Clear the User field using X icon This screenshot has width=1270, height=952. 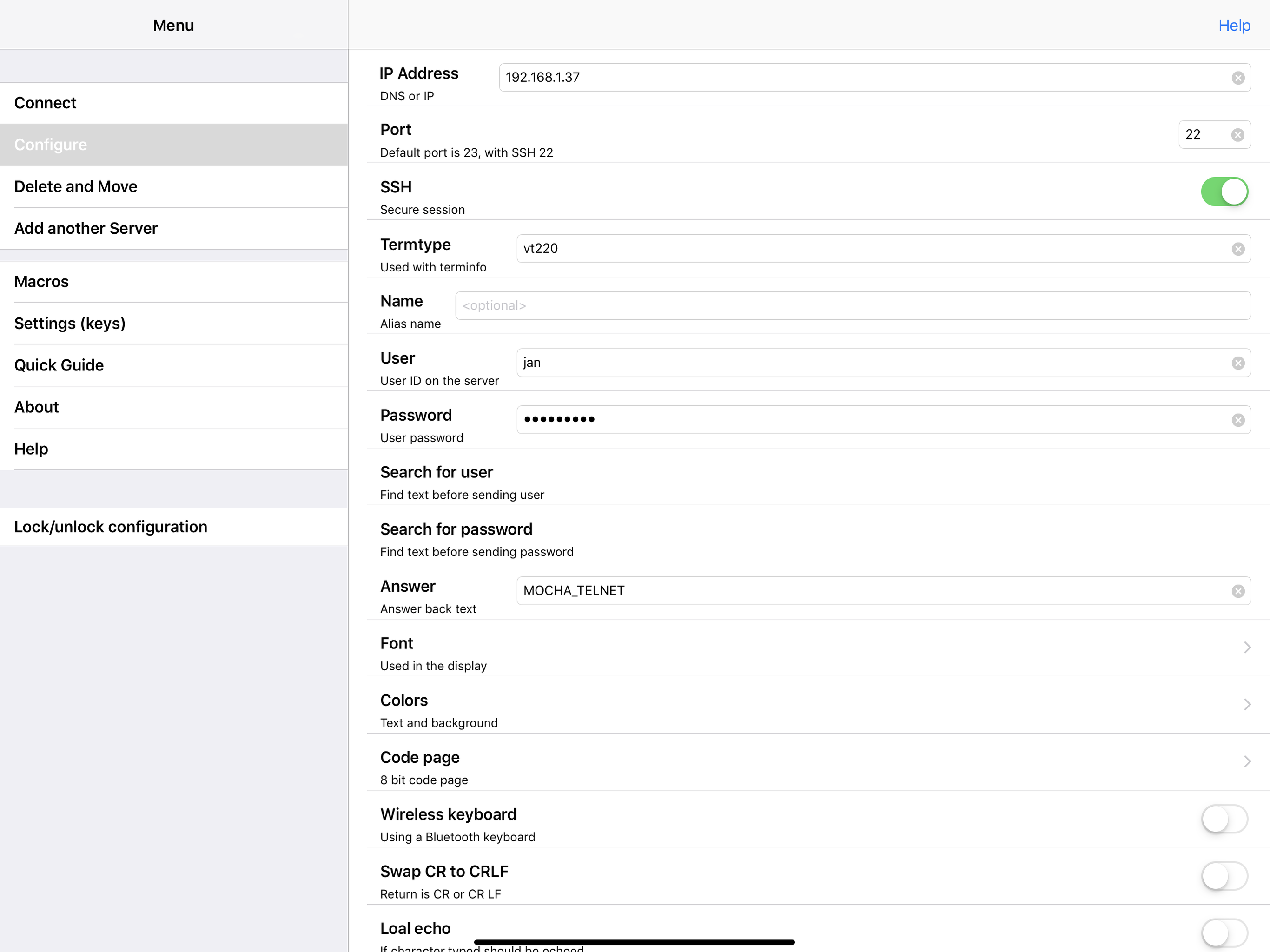(1237, 363)
